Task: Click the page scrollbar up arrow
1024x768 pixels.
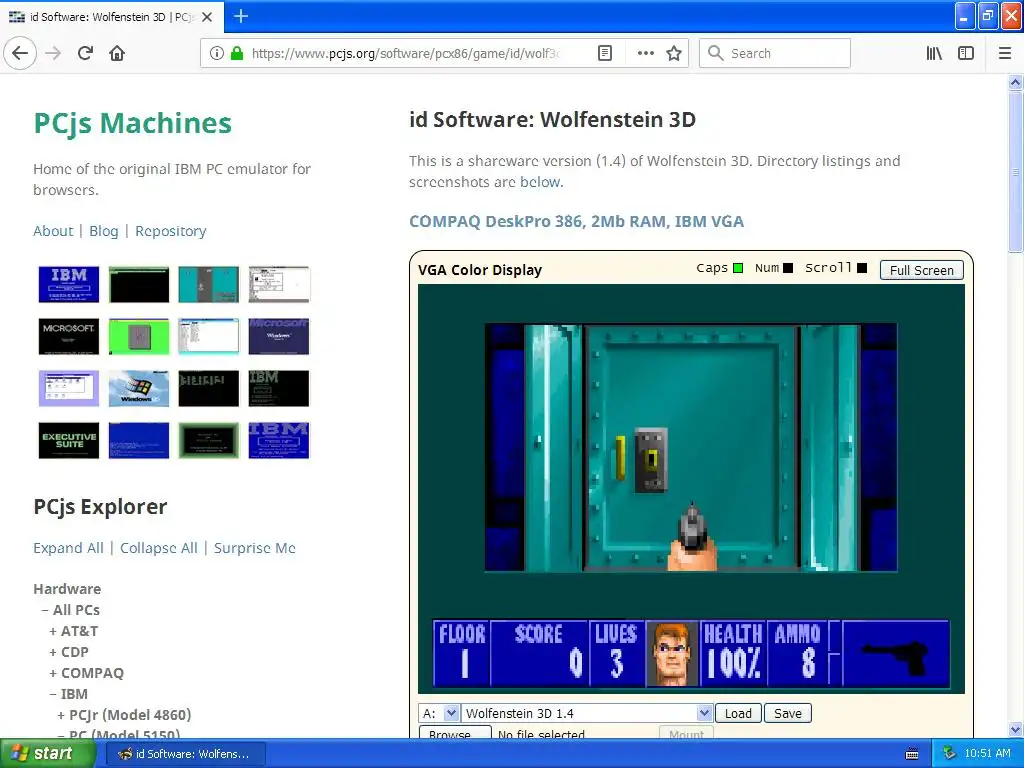Action: [x=1015, y=82]
